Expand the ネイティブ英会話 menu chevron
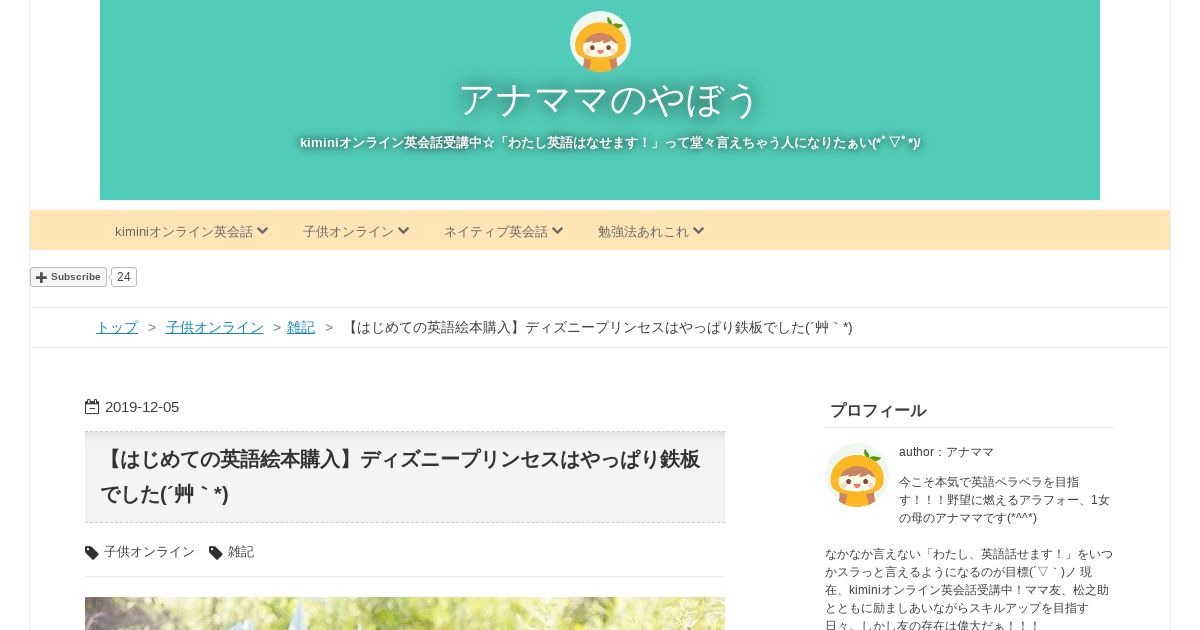The height and width of the screenshot is (630, 1200). coord(557,231)
